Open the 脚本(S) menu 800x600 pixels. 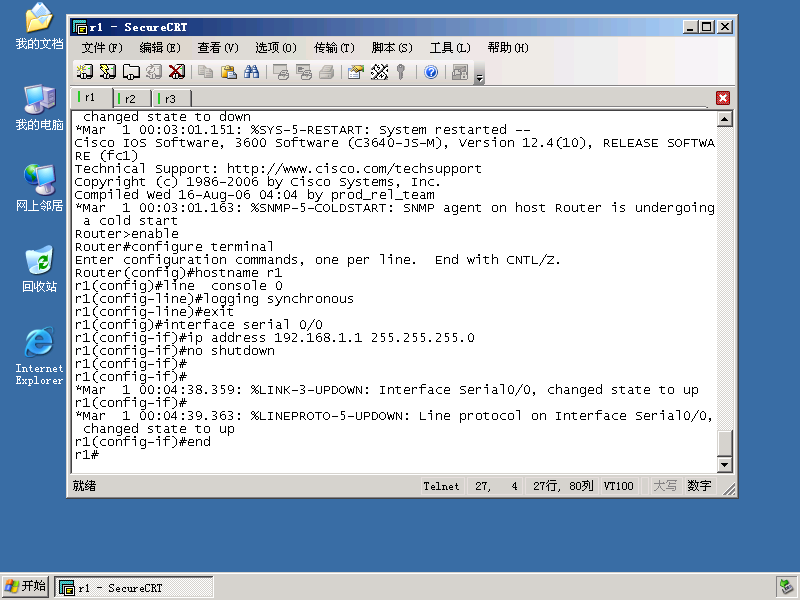(x=392, y=48)
